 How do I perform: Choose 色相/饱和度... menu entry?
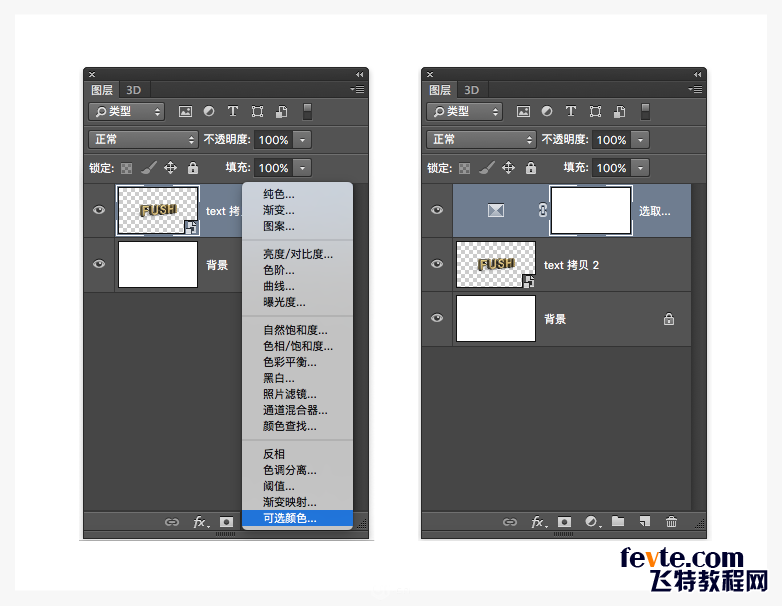pos(297,346)
